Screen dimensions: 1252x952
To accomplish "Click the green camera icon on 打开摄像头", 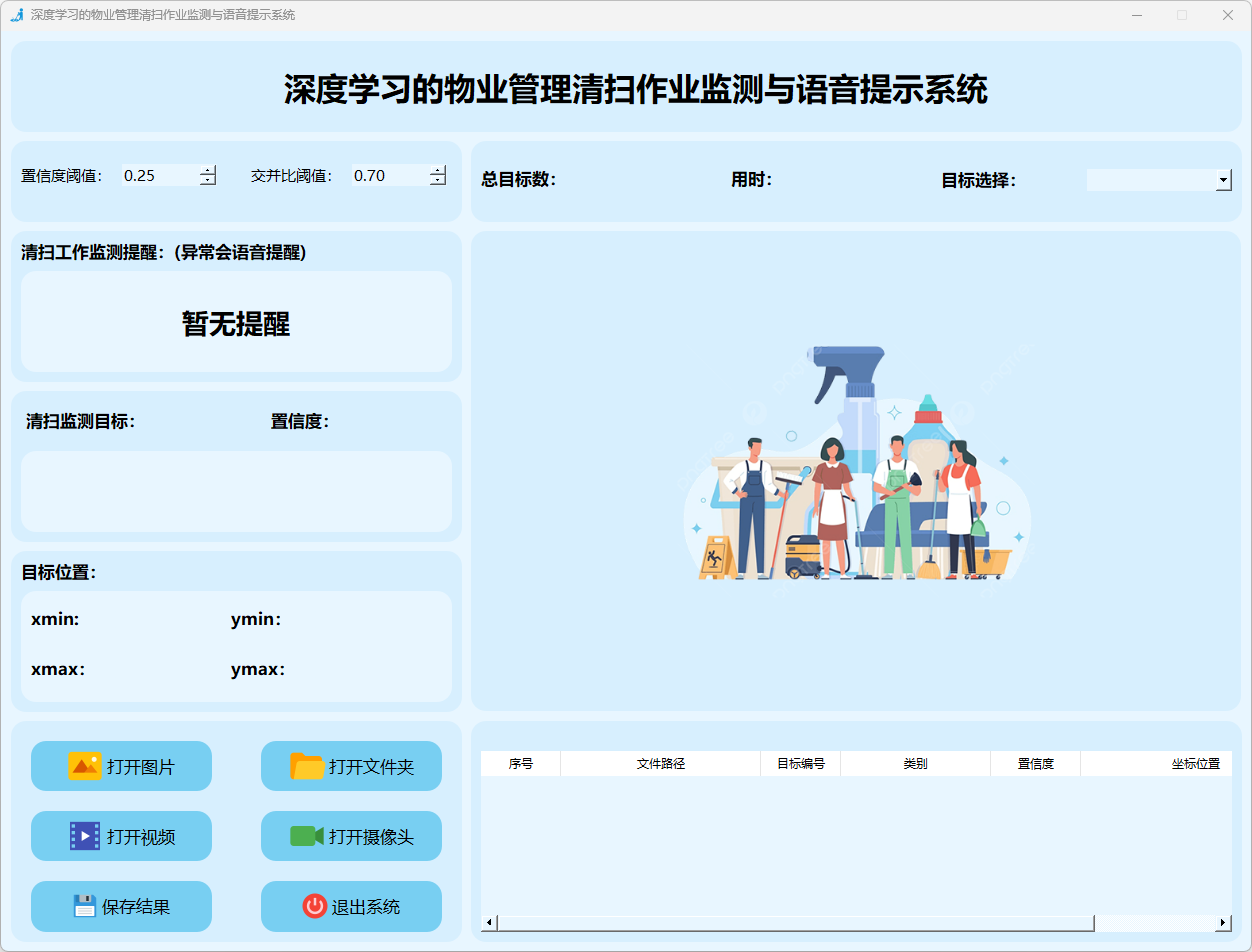I will (x=306, y=836).
